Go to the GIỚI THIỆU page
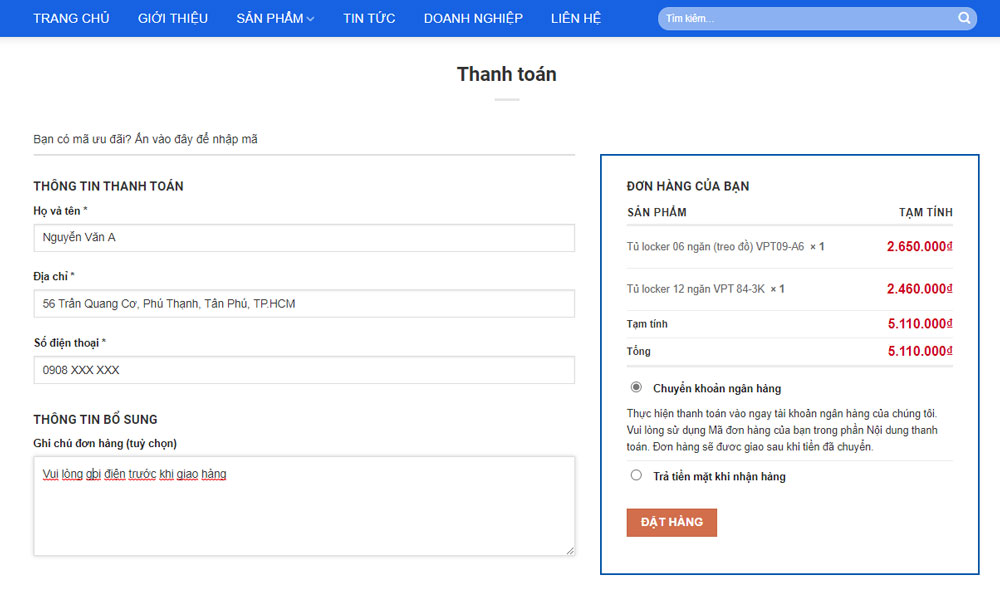 click(173, 18)
